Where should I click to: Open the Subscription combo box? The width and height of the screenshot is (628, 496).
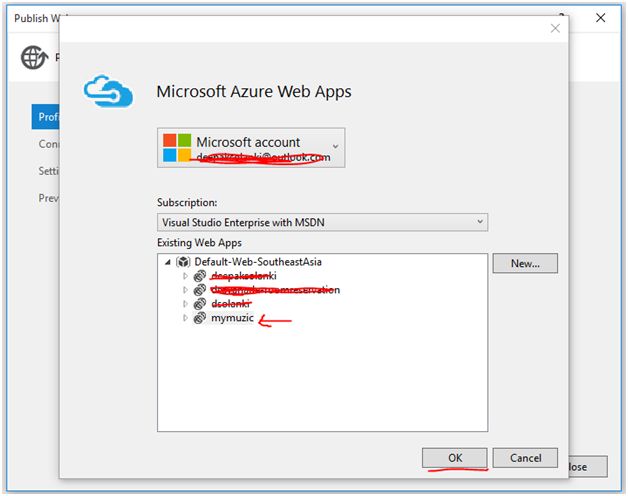tap(322, 222)
